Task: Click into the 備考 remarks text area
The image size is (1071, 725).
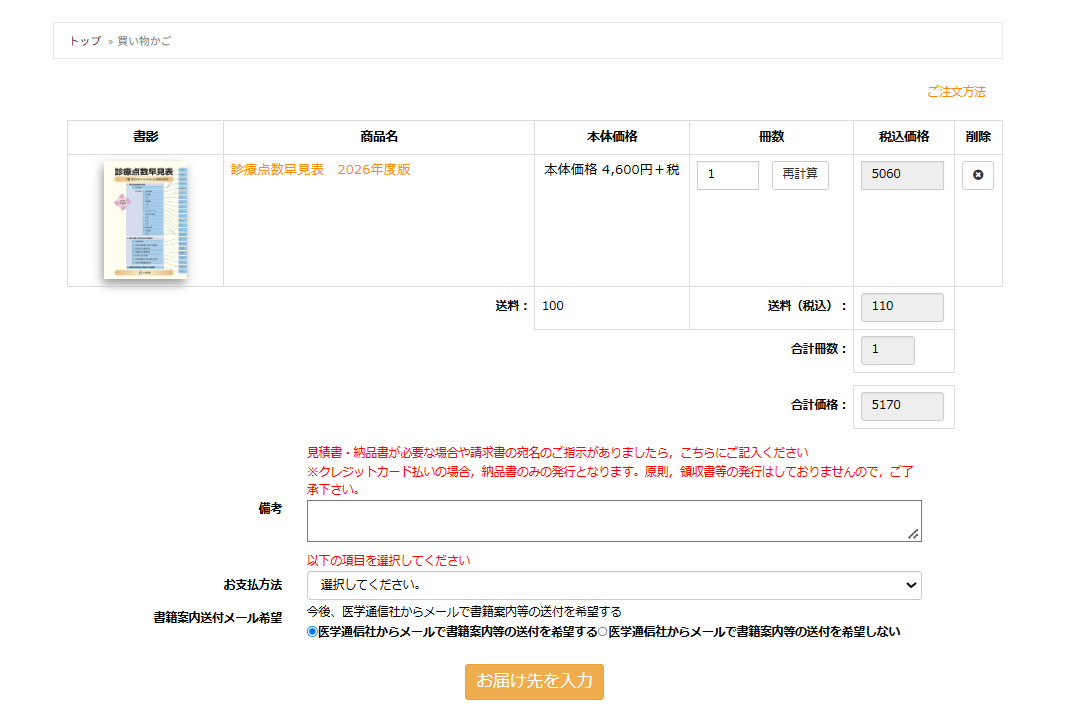Action: (x=614, y=521)
